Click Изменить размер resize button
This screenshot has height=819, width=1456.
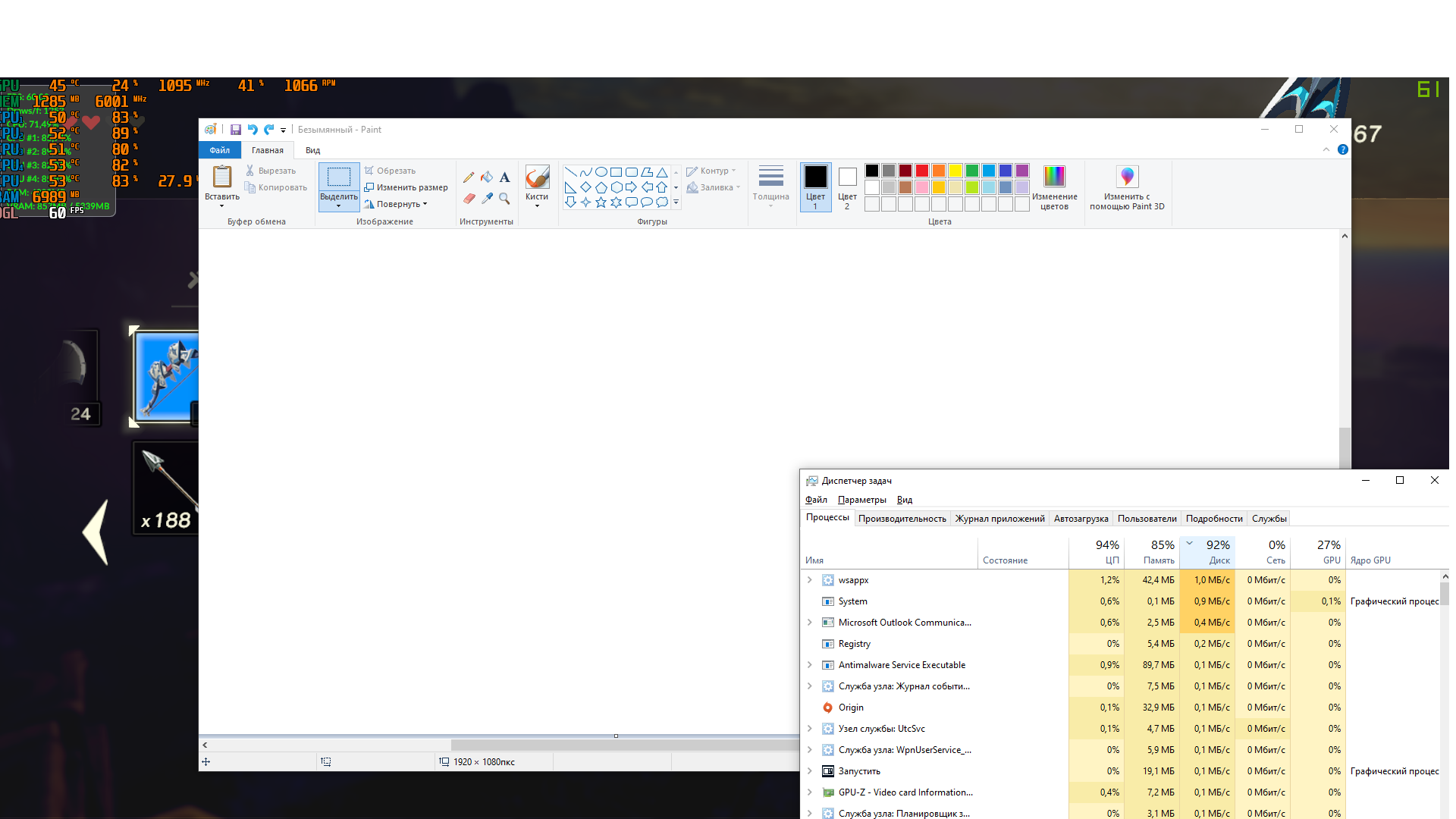pyautogui.click(x=406, y=187)
